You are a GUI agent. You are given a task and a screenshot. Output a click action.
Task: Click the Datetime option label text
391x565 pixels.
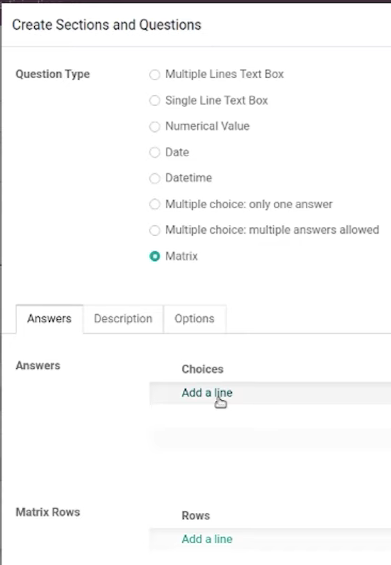coord(188,178)
